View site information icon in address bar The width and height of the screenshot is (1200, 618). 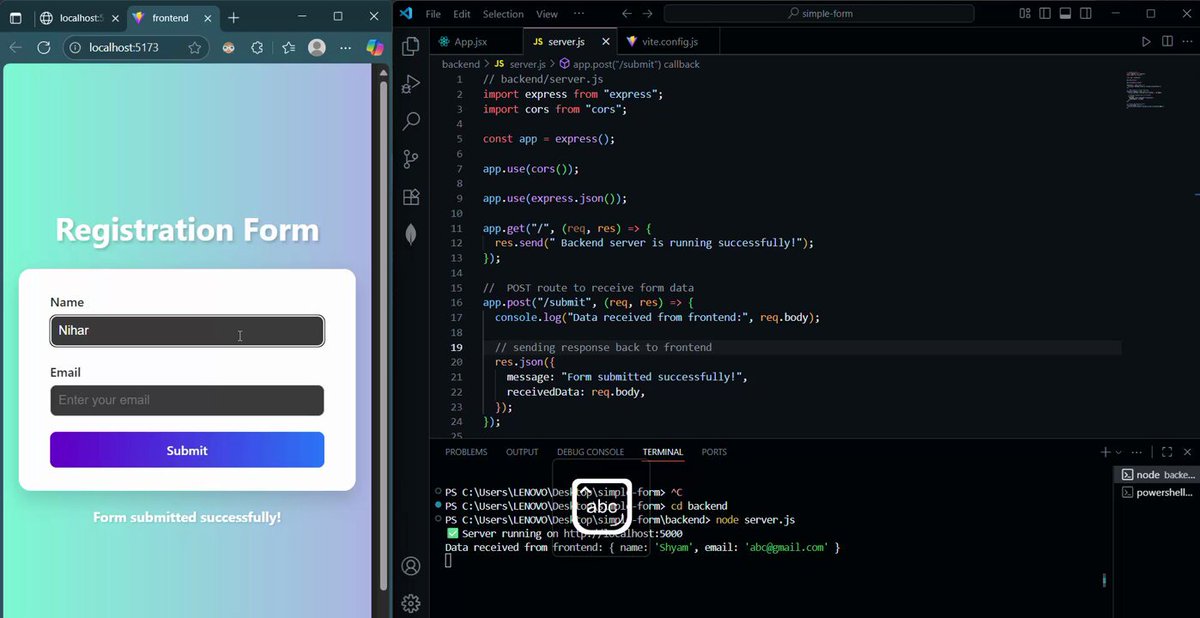tap(76, 47)
